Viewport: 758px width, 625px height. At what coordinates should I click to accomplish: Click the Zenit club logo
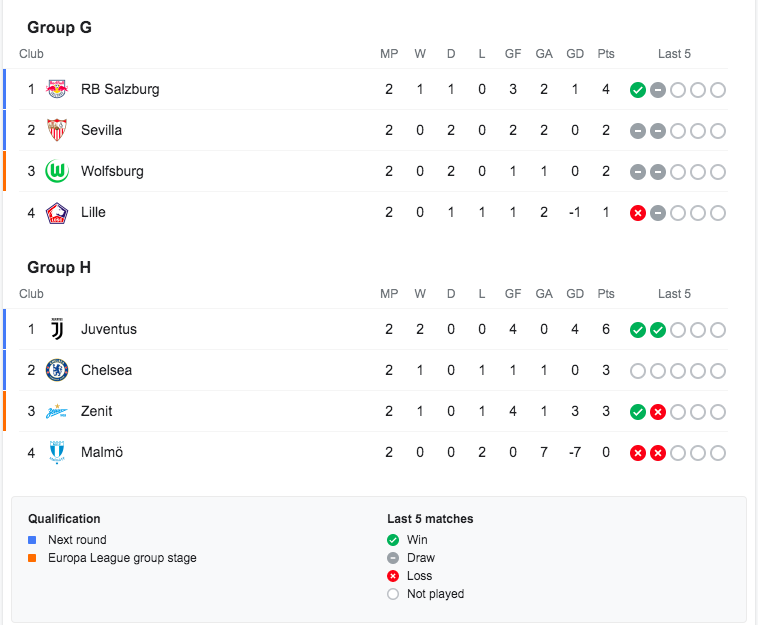57,411
